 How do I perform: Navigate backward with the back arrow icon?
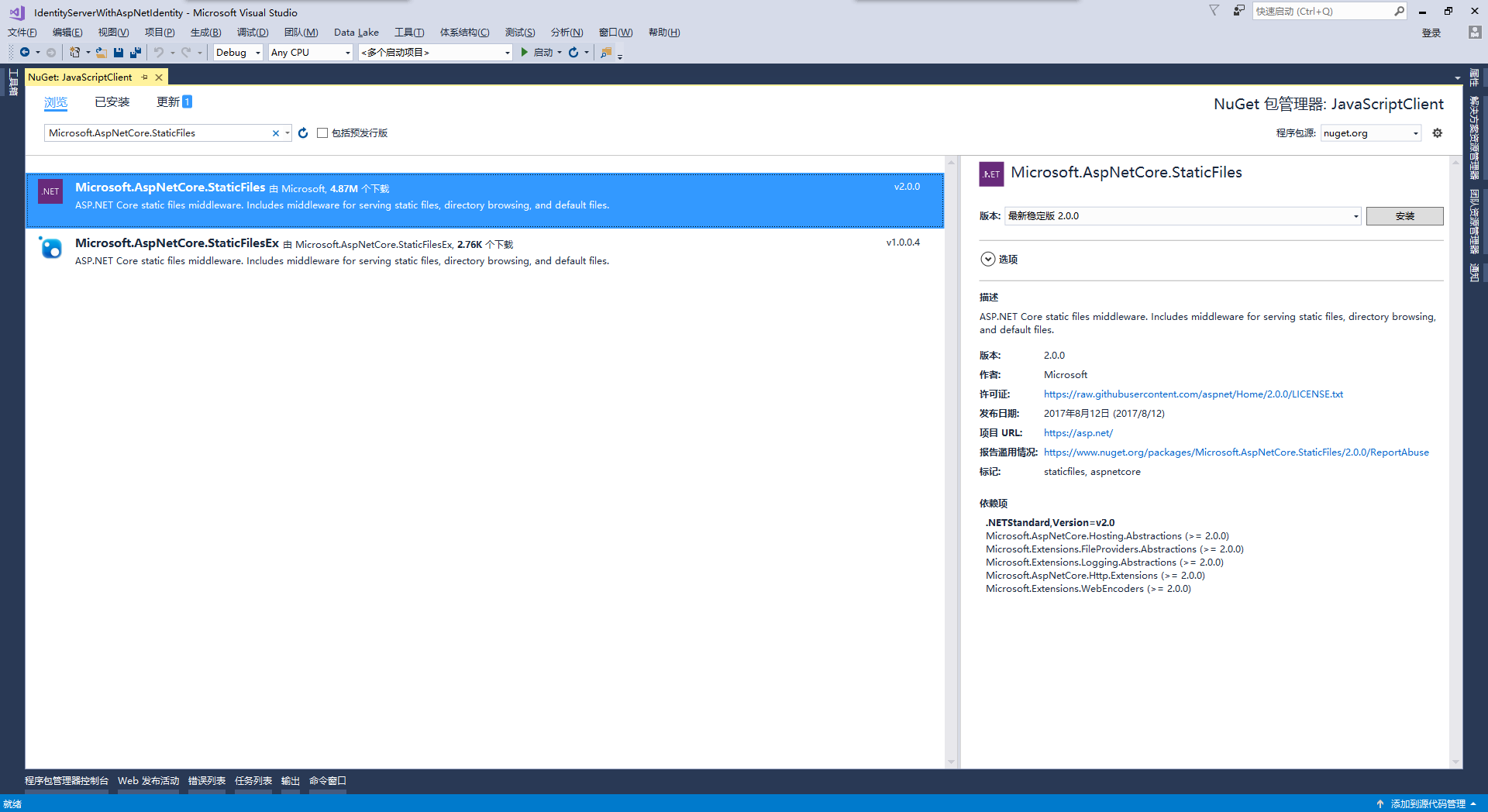25,52
